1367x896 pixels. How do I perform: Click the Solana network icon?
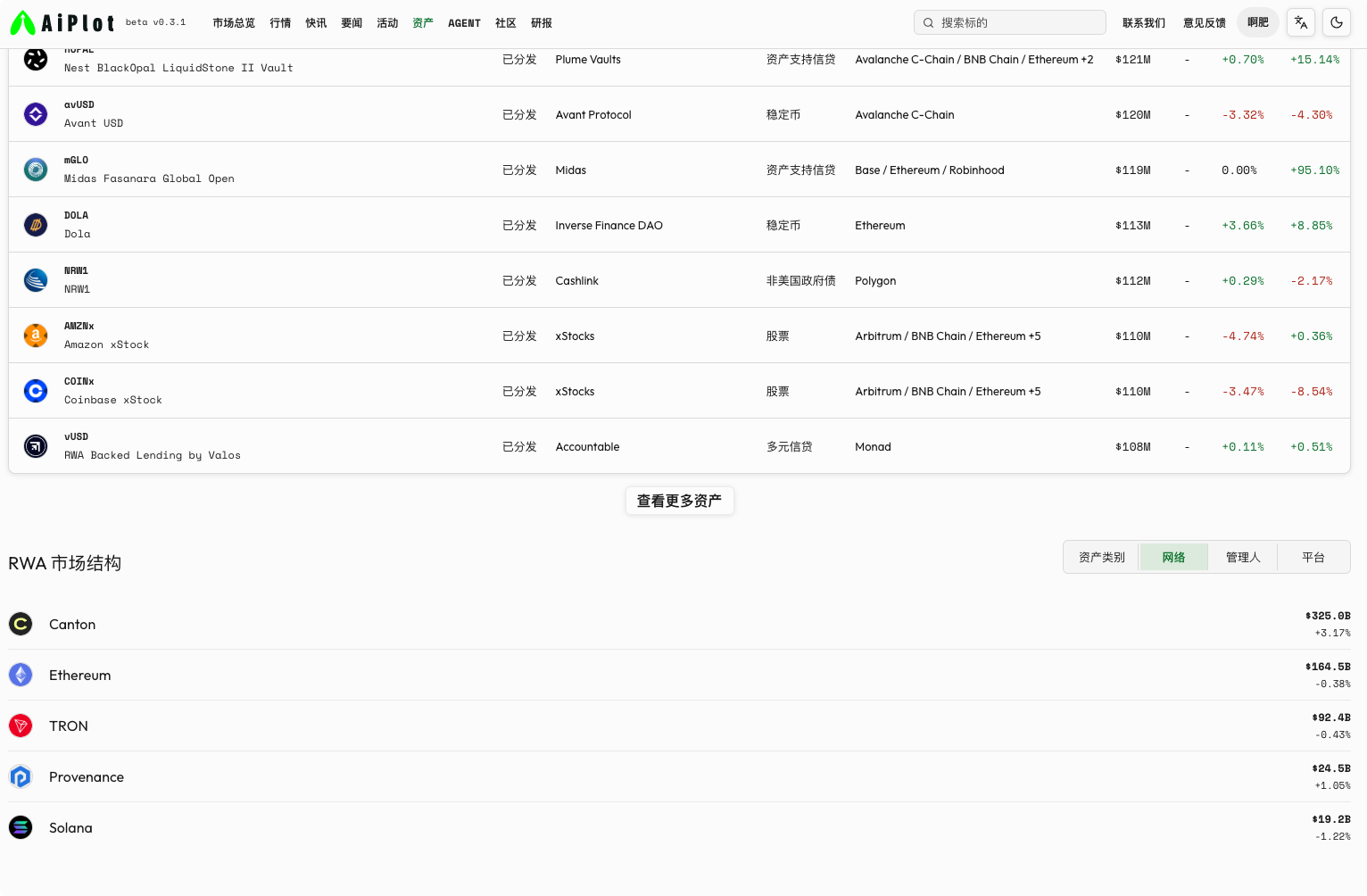(21, 827)
